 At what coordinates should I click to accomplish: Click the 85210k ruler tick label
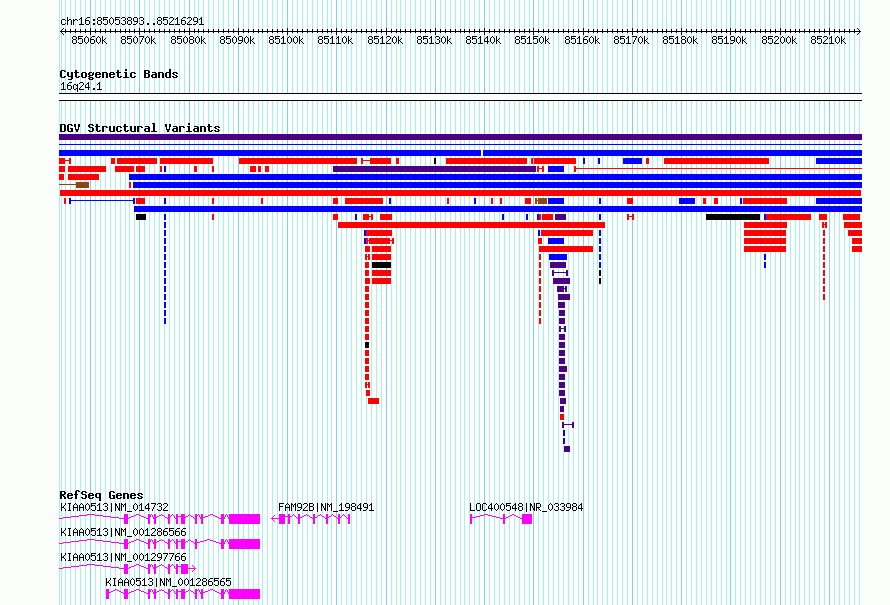click(828, 40)
